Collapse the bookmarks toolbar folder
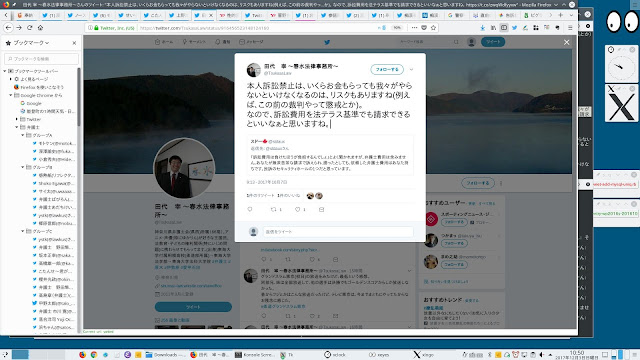Viewport: 640px width, 360px height. pos(5,71)
